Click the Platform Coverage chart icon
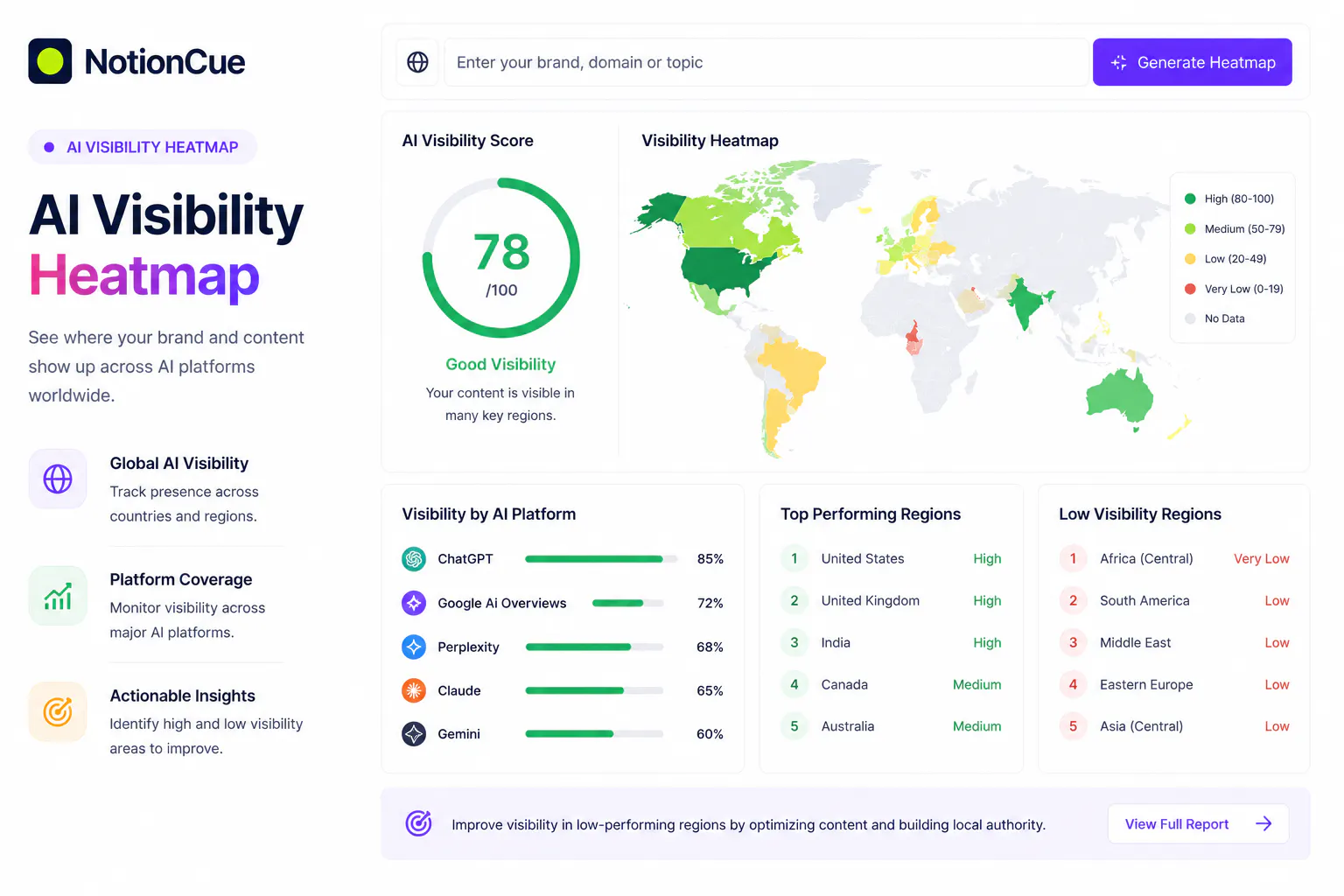This screenshot has width=1344, height=896. [x=58, y=596]
